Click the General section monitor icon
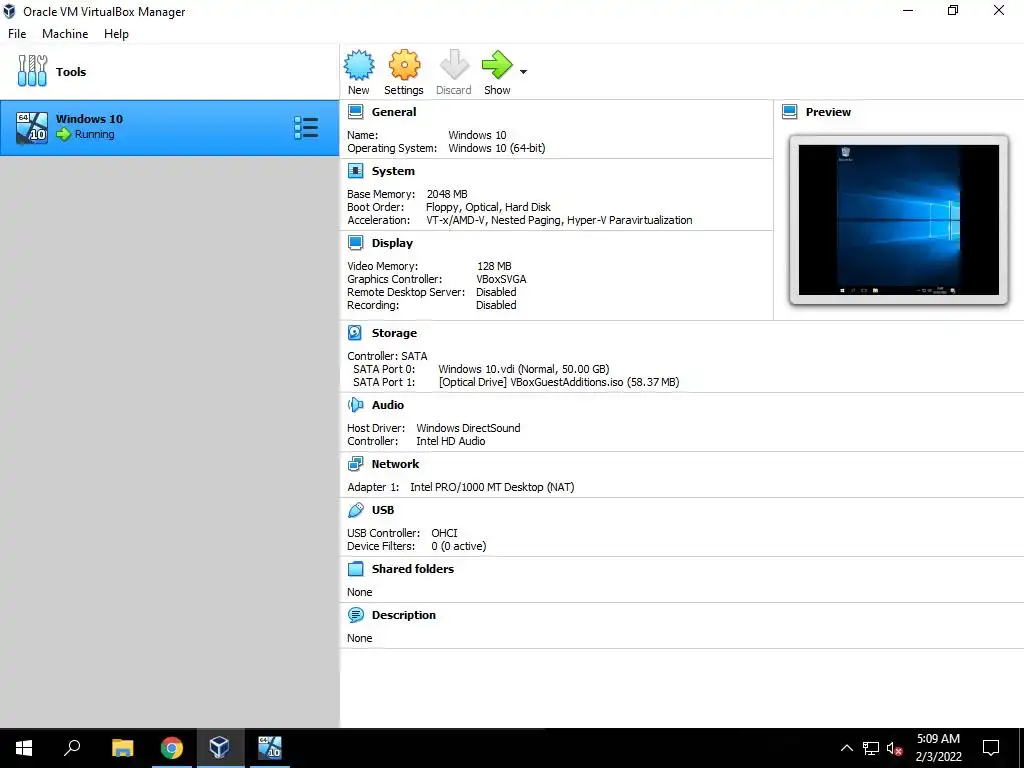This screenshot has width=1024, height=768. click(x=355, y=112)
